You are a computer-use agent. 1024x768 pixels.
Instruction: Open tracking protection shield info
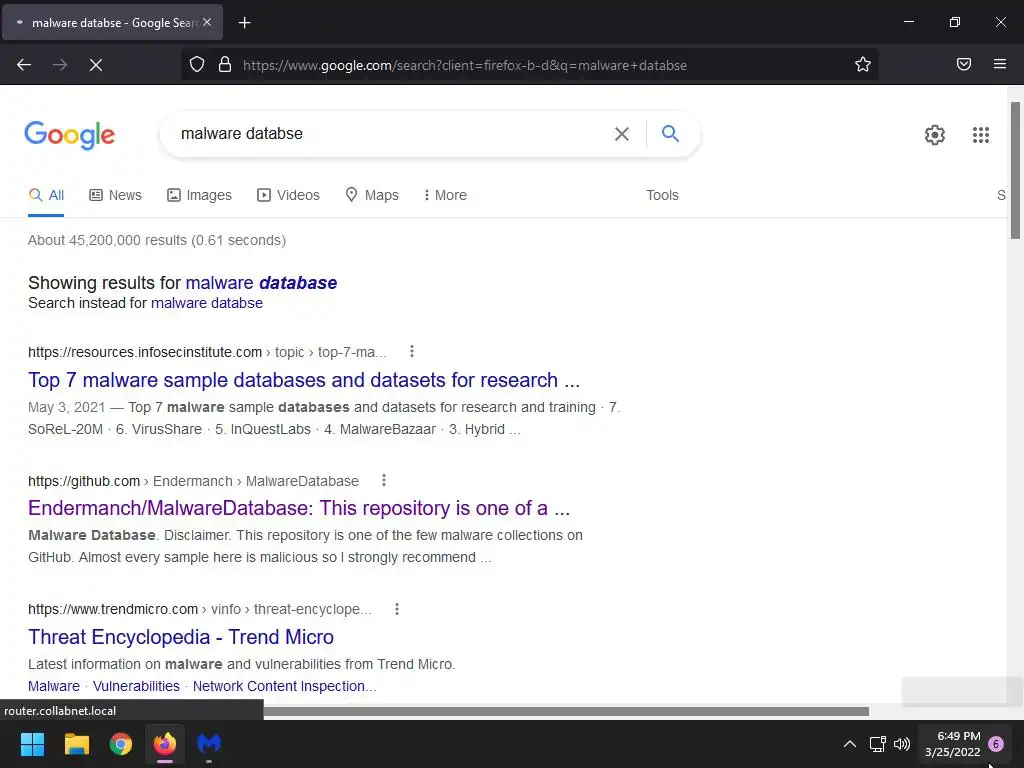tap(197, 65)
